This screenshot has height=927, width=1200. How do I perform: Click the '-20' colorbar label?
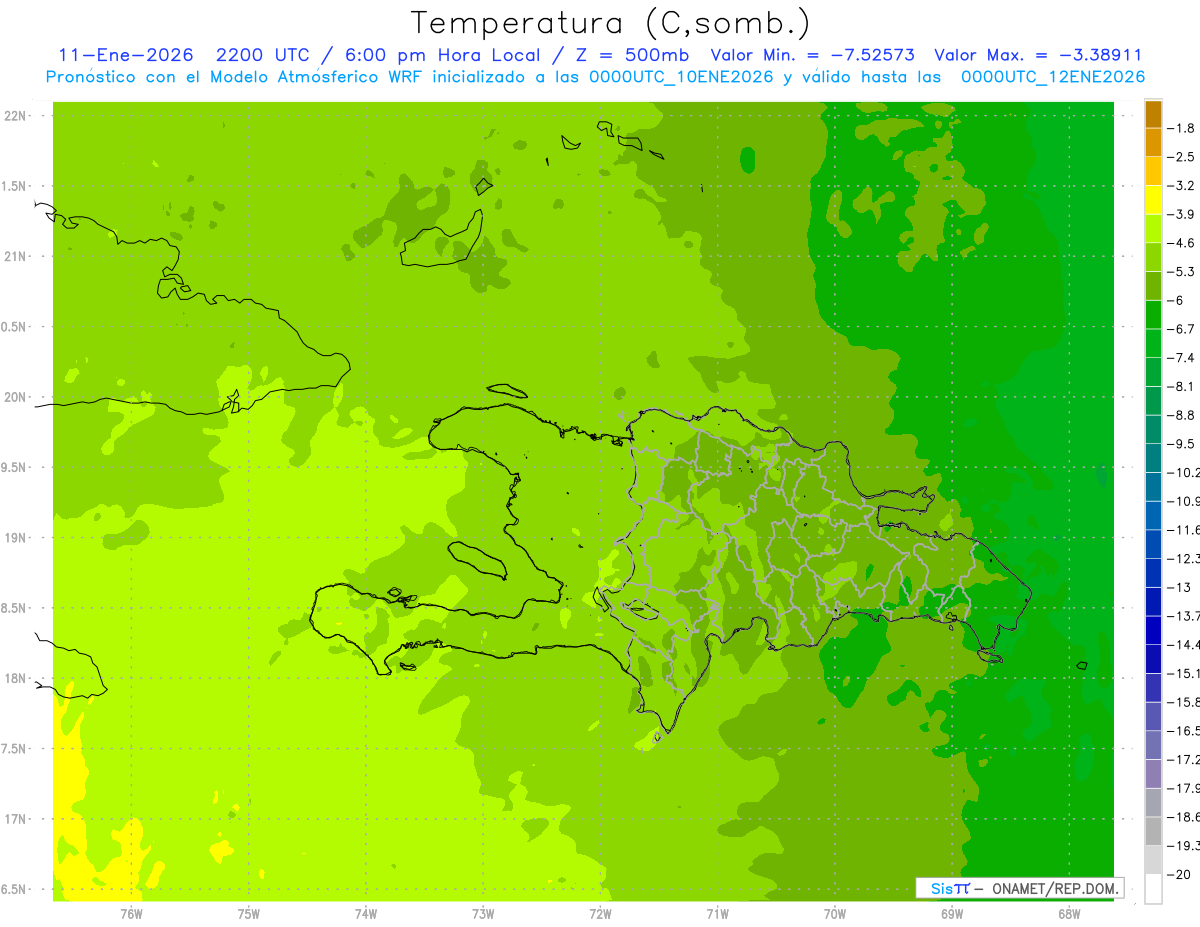[x=1179, y=875]
